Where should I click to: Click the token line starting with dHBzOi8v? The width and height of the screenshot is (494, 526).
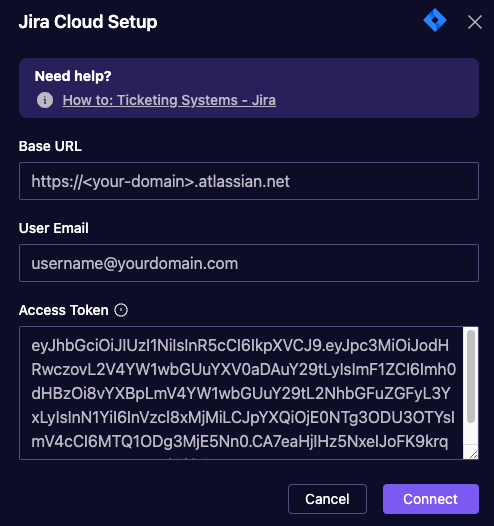tap(240, 393)
